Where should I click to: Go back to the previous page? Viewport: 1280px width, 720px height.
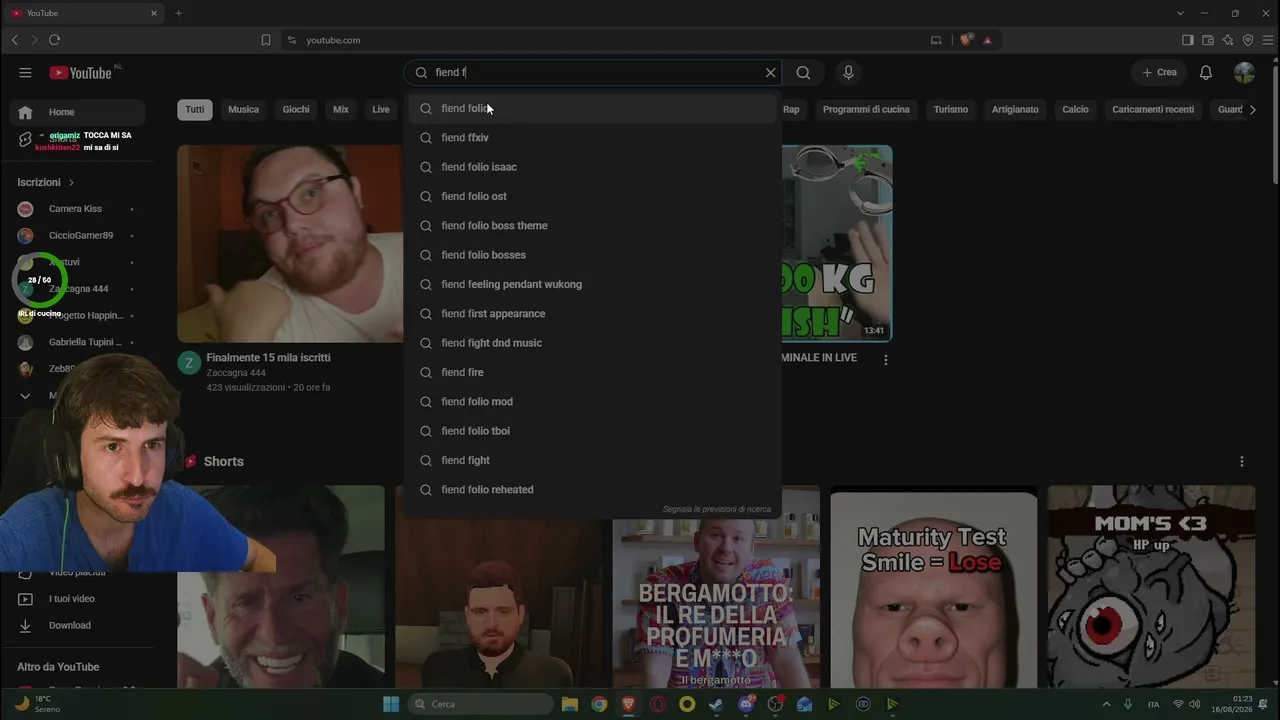tap(14, 40)
